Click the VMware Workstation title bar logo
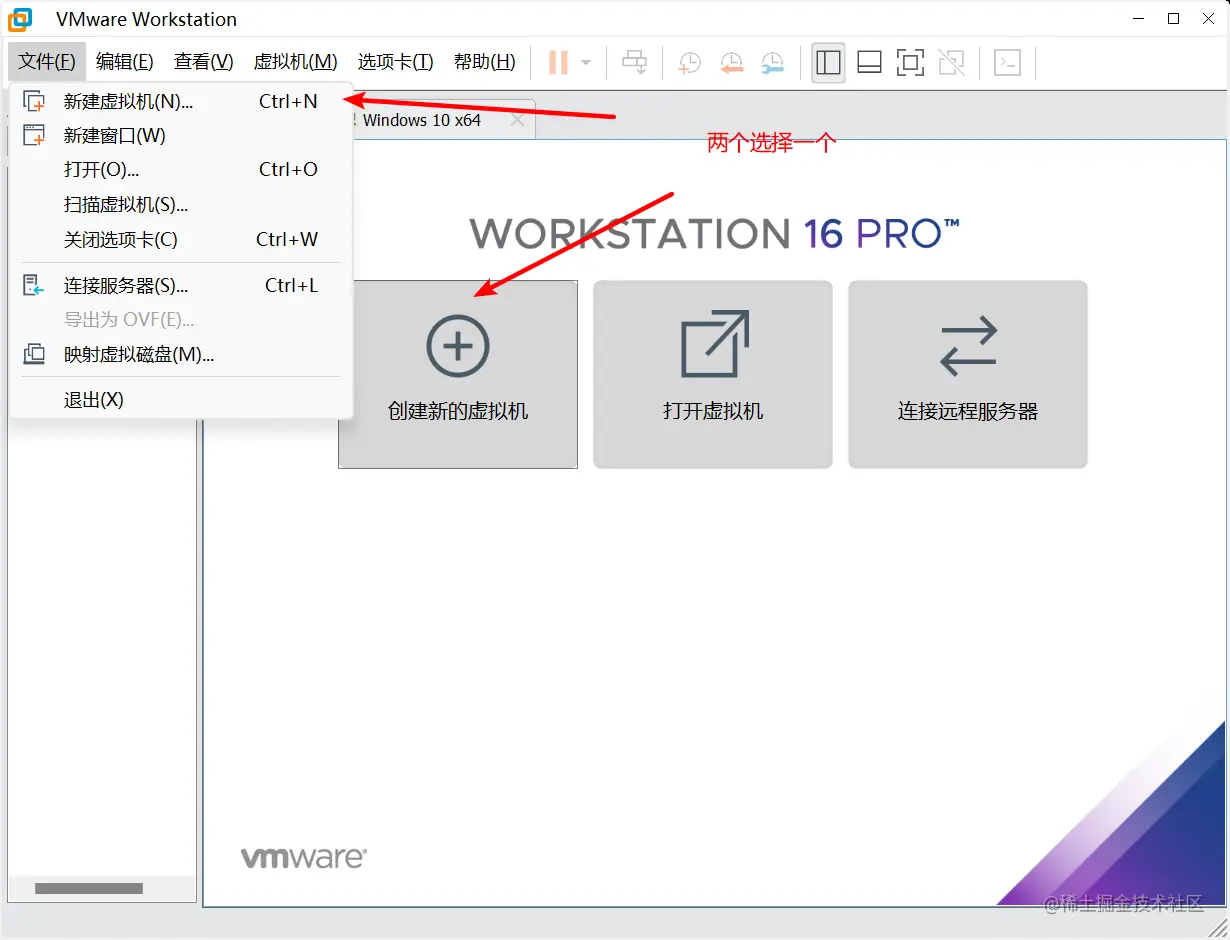Viewport: 1230px width, 940px height. point(20,19)
